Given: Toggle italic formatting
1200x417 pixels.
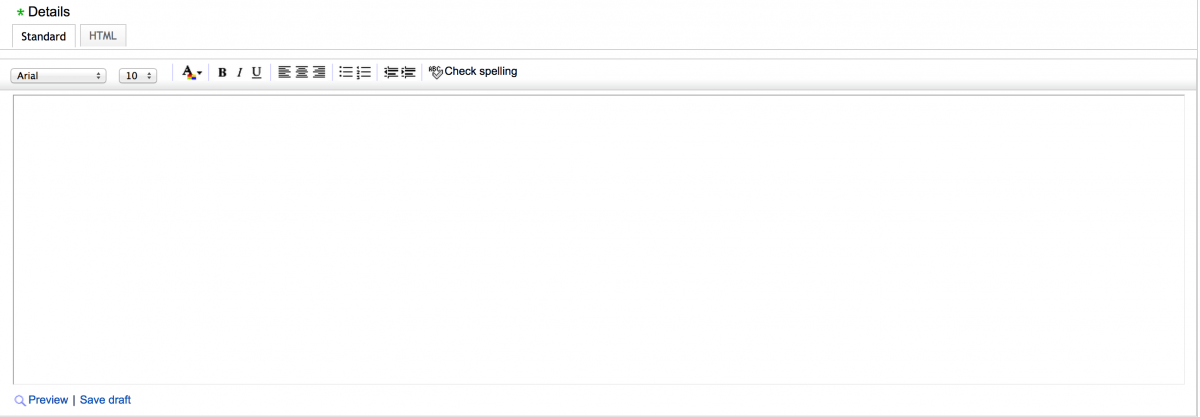Looking at the screenshot, I should click(239, 73).
